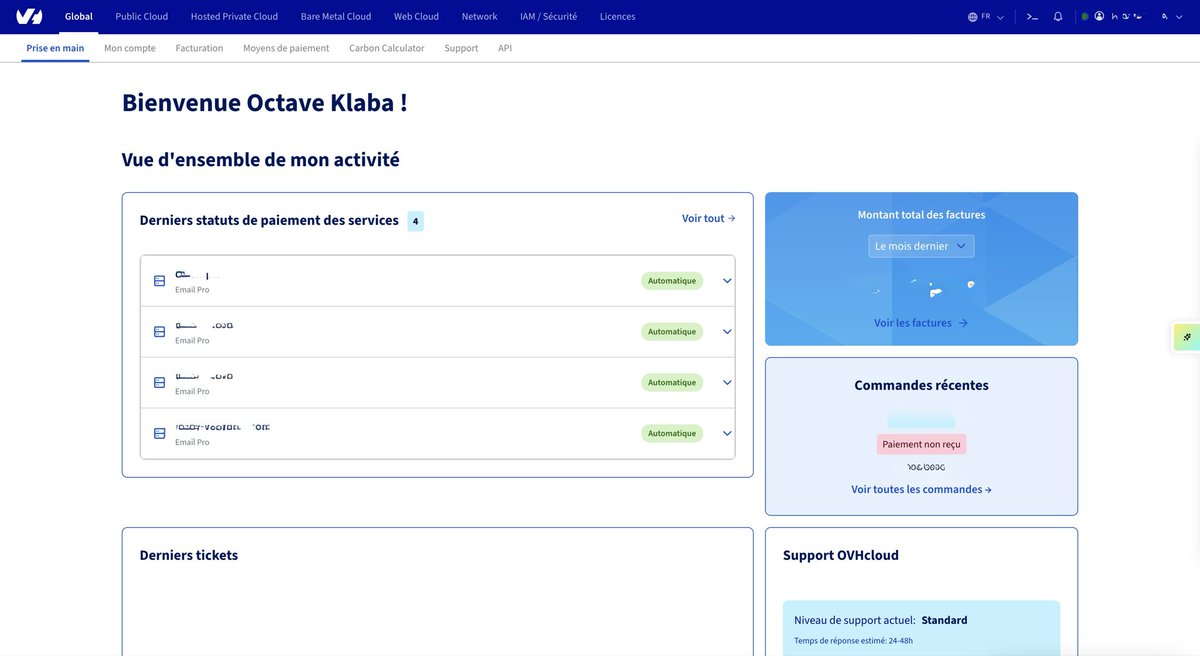
Task: Click the green status indicator in the top bar
Action: coord(1084,15)
